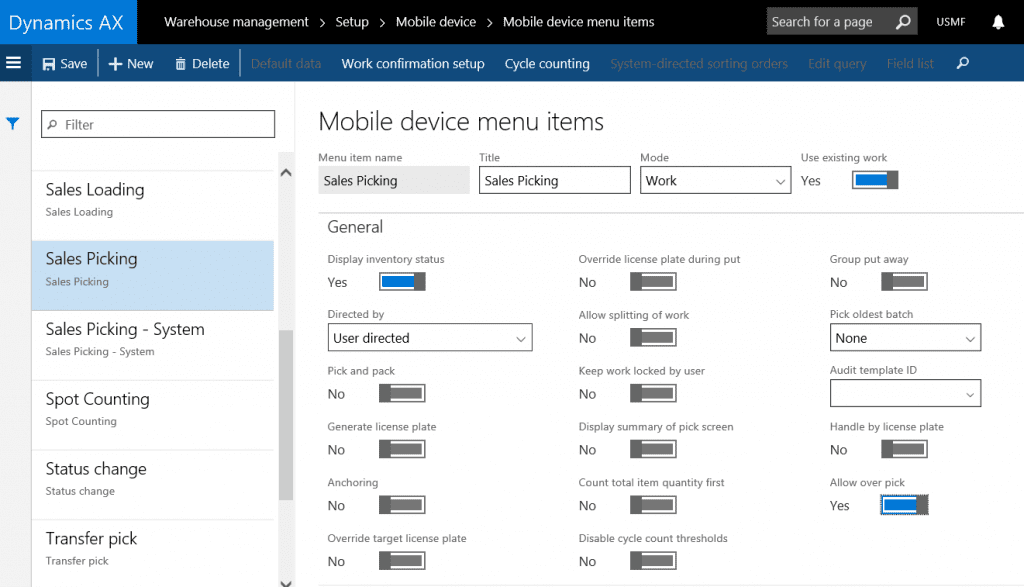Screen dimensions: 1024x587
Task: Go to Warehouse management breadcrumb
Action: 236,22
